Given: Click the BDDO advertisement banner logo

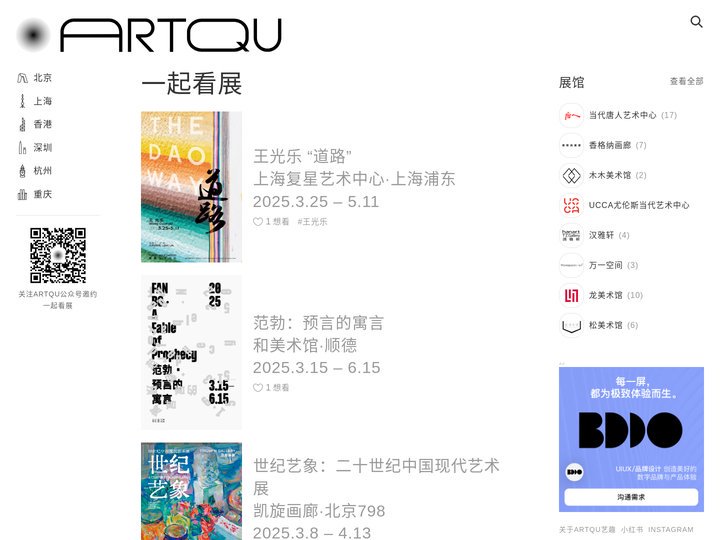Looking at the screenshot, I should tap(630, 430).
